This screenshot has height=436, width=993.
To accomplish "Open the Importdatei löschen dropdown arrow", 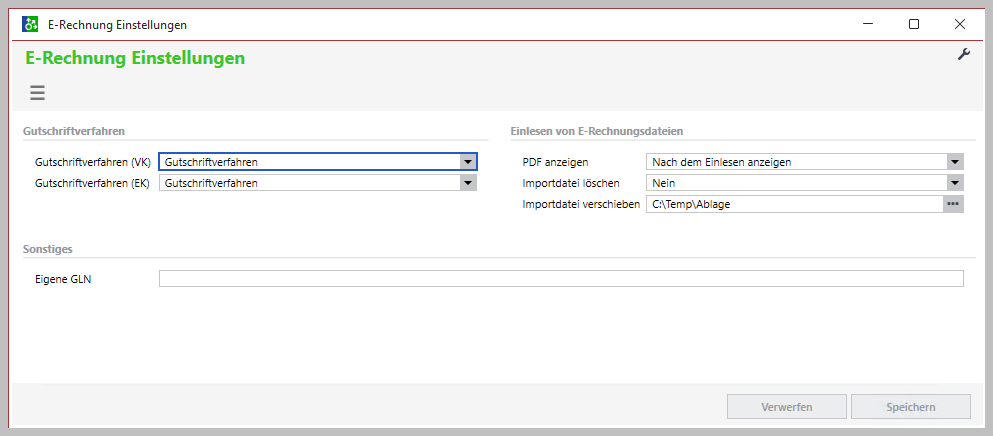I will [x=954, y=183].
